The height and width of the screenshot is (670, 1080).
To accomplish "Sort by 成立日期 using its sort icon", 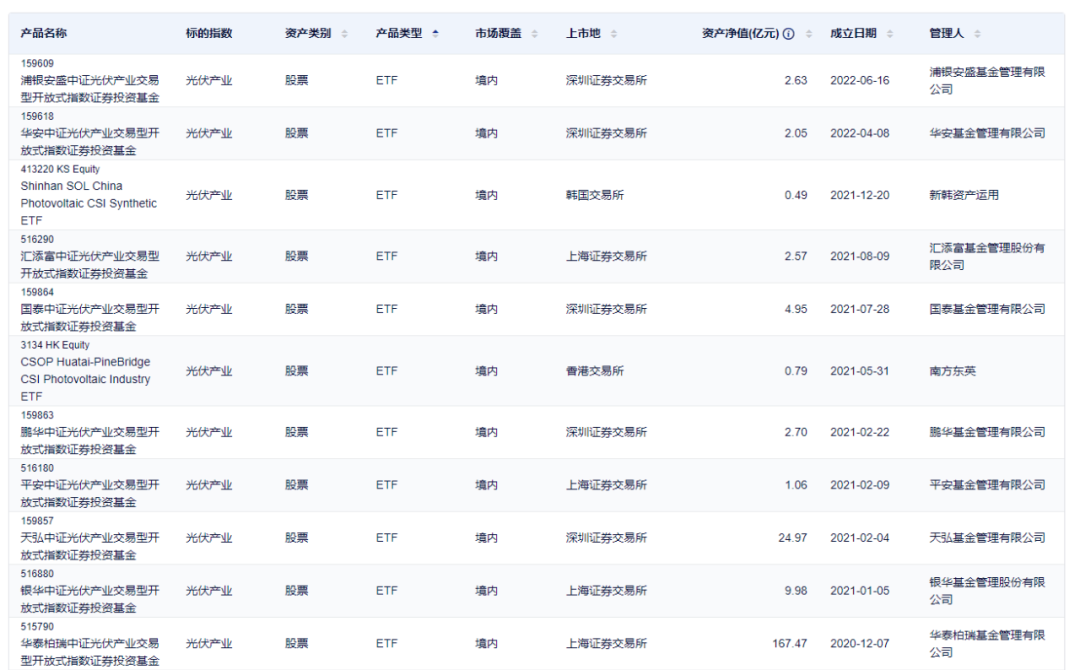I will [x=890, y=34].
